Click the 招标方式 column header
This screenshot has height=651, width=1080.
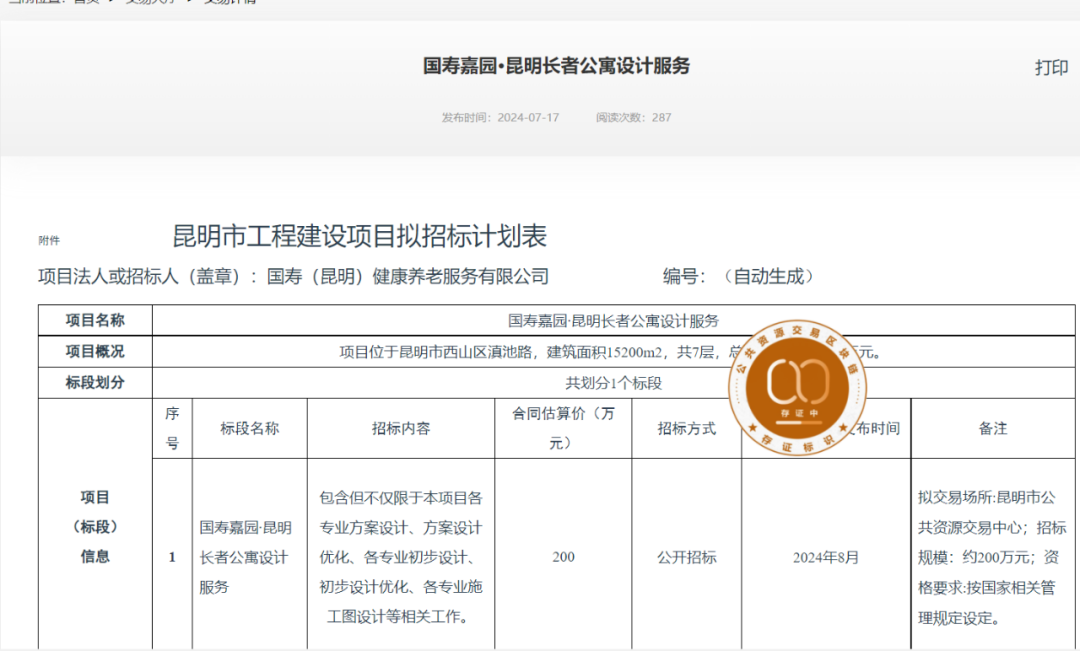(x=686, y=428)
